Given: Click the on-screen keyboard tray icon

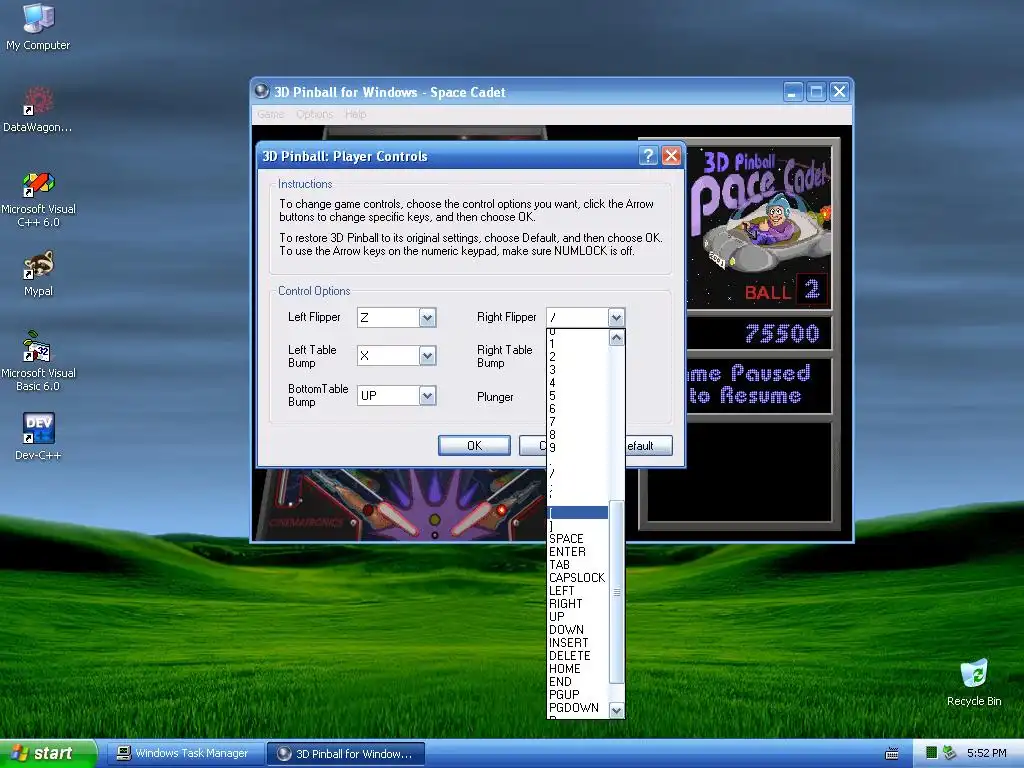Looking at the screenshot, I should click(891, 754).
